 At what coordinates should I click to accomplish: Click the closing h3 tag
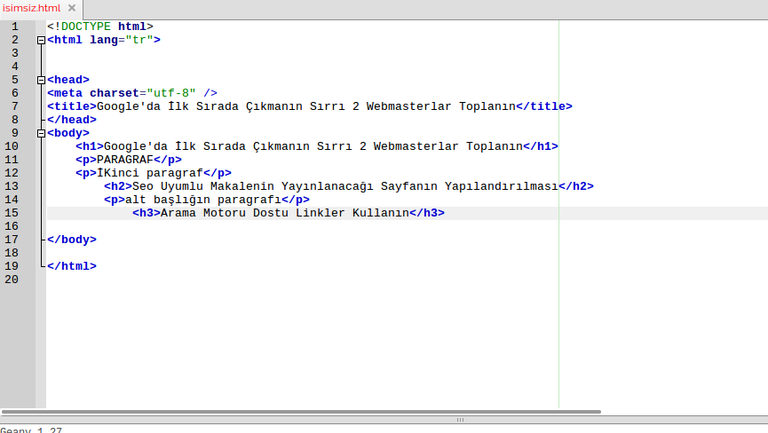click(x=427, y=213)
